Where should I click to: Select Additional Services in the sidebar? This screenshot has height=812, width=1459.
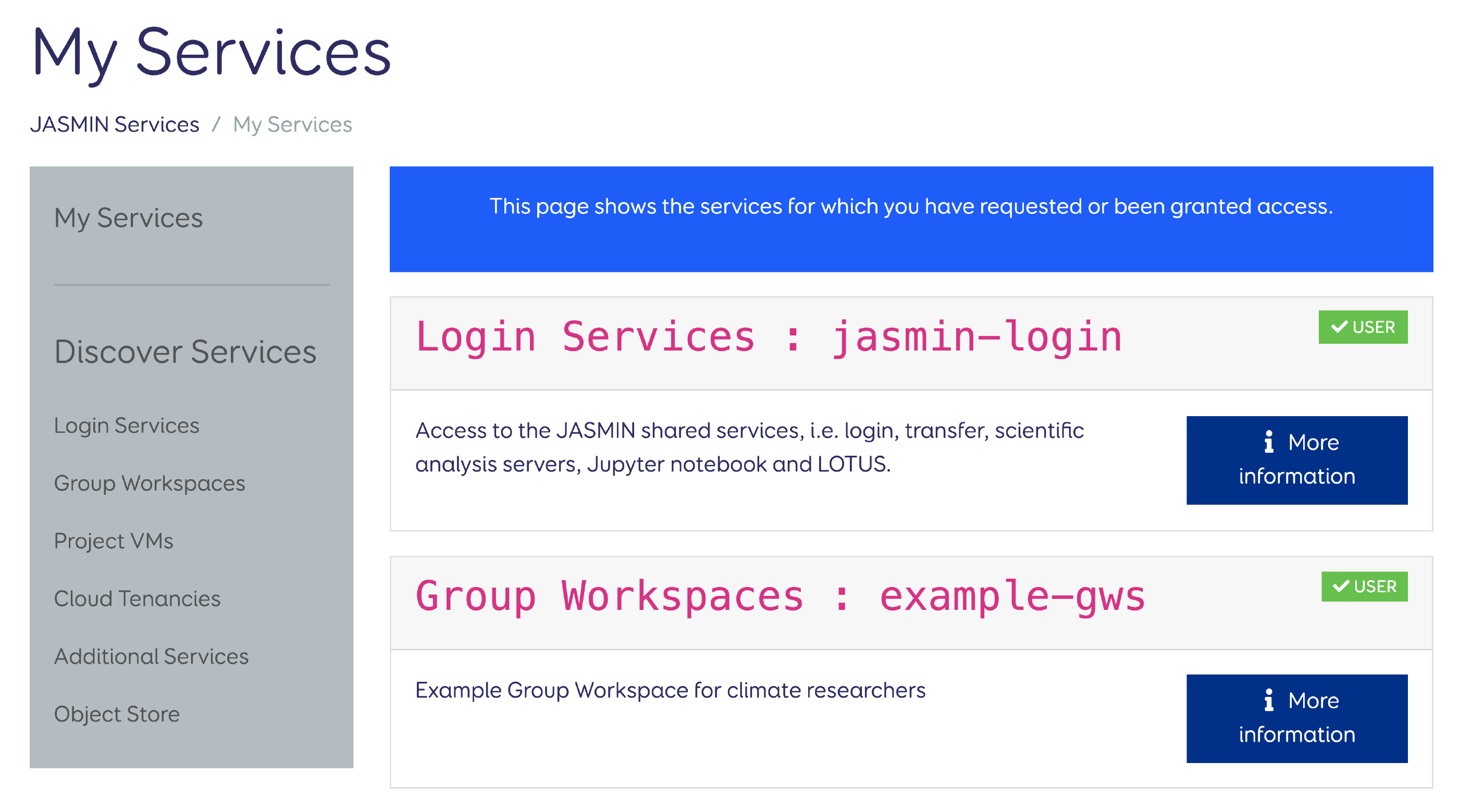(x=151, y=657)
